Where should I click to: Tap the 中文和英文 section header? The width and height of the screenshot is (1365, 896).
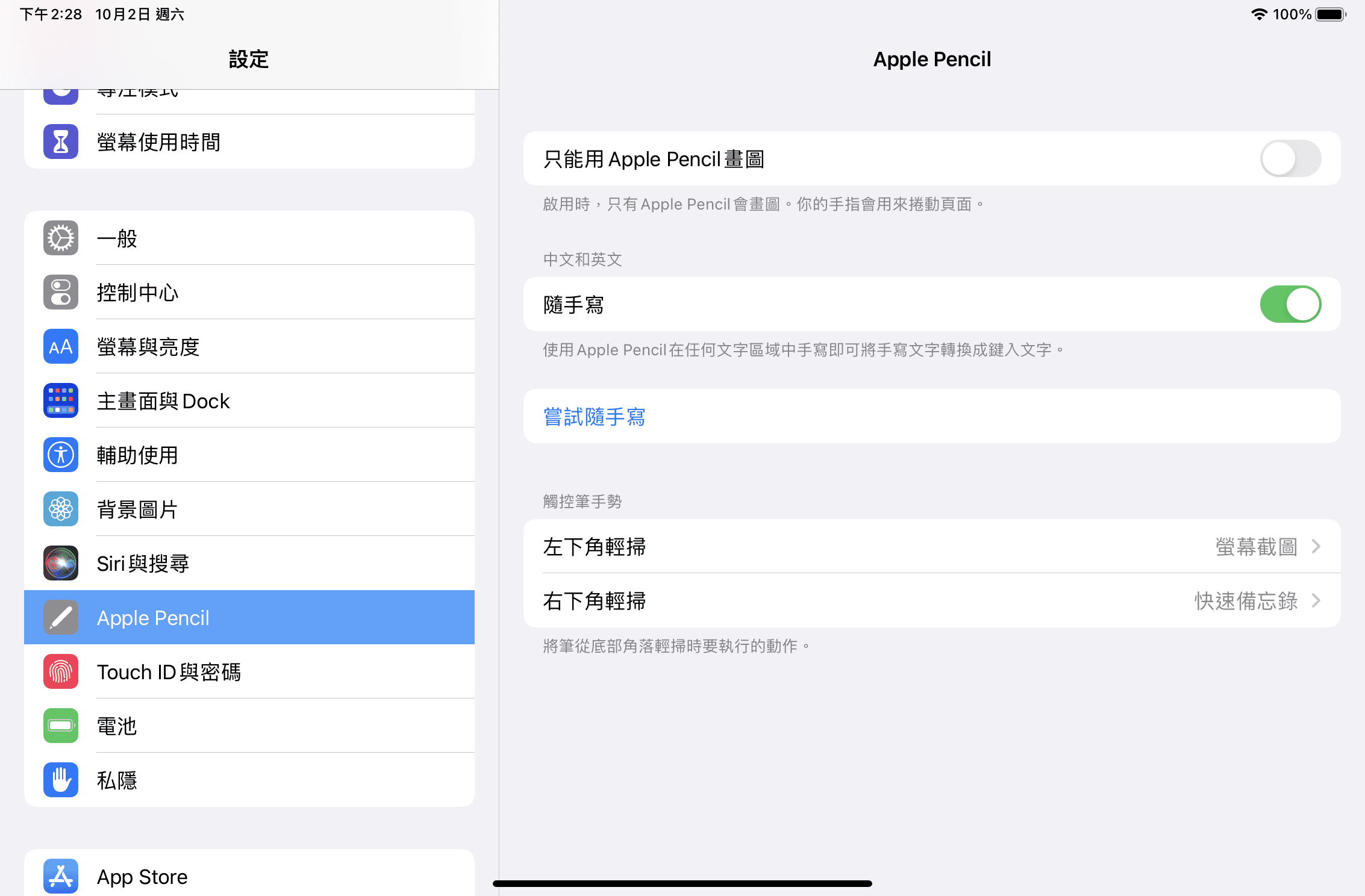[583, 260]
